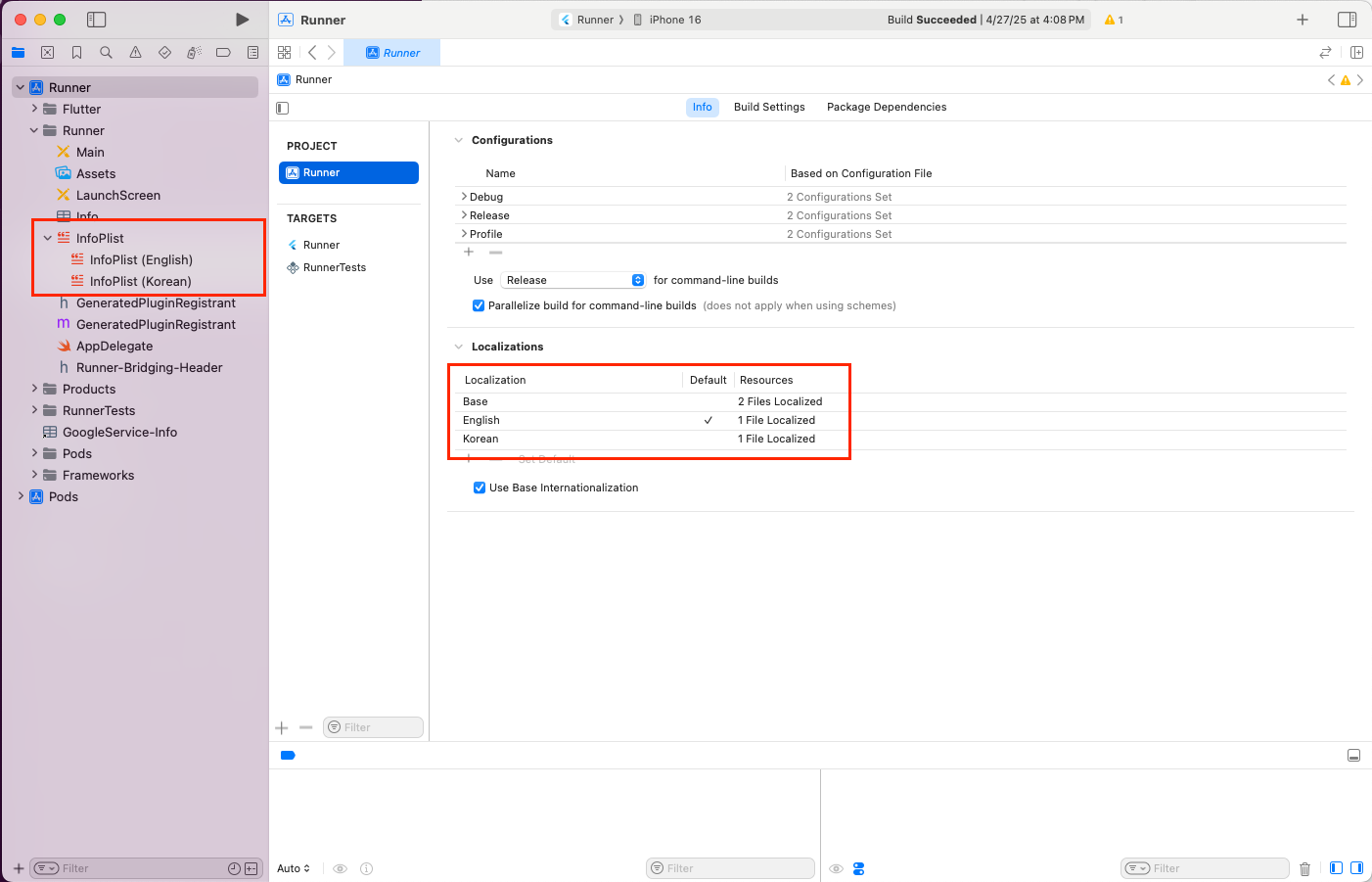1372x882 pixels.
Task: Open the Source Control navigator
Action: [x=47, y=53]
